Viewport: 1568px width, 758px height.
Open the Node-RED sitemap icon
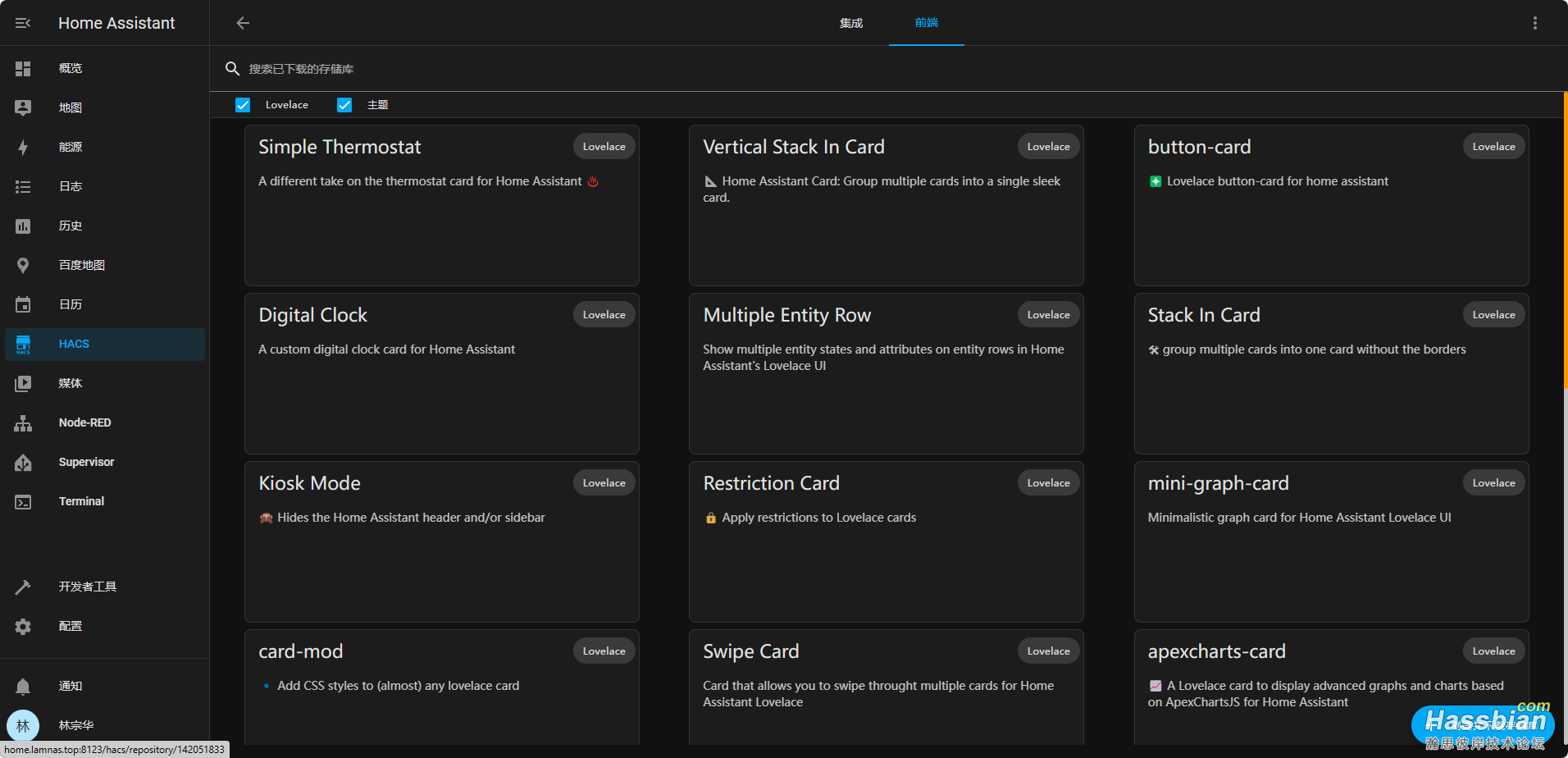23,422
